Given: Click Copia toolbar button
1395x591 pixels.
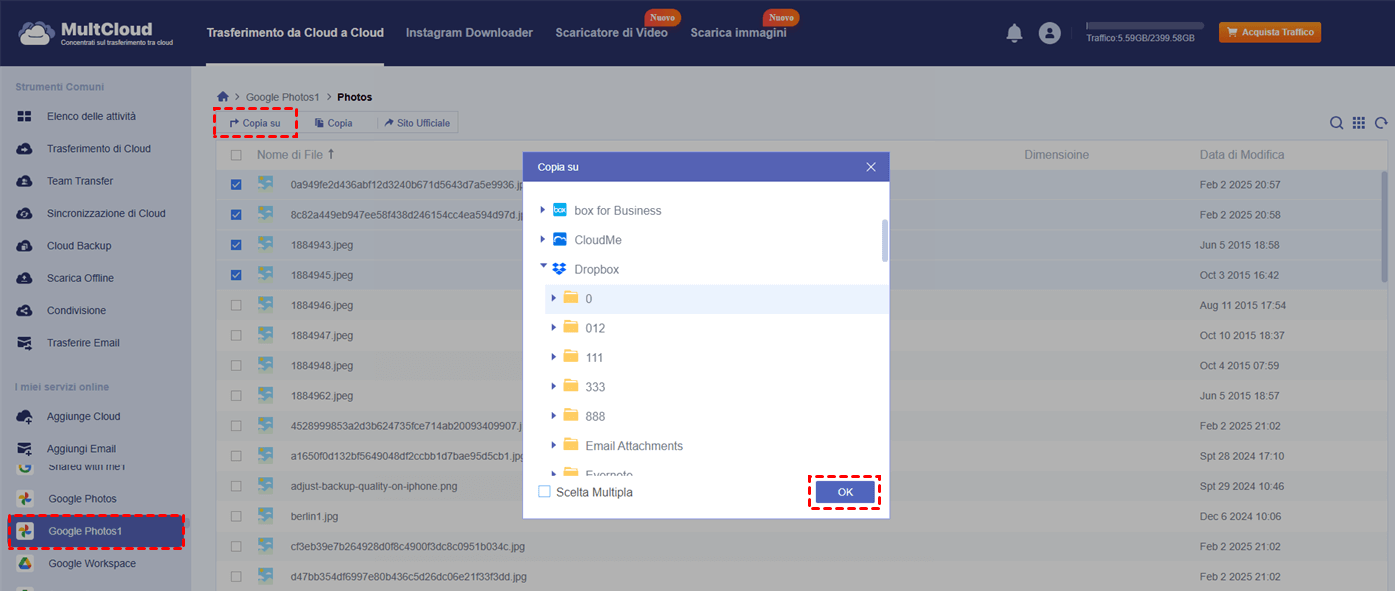Looking at the screenshot, I should pos(334,123).
